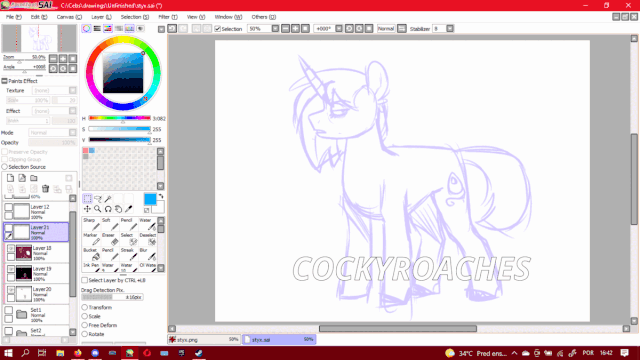The height and width of the screenshot is (360, 640).
Task: Open the zoom percentage dropdown
Action: click(275, 29)
